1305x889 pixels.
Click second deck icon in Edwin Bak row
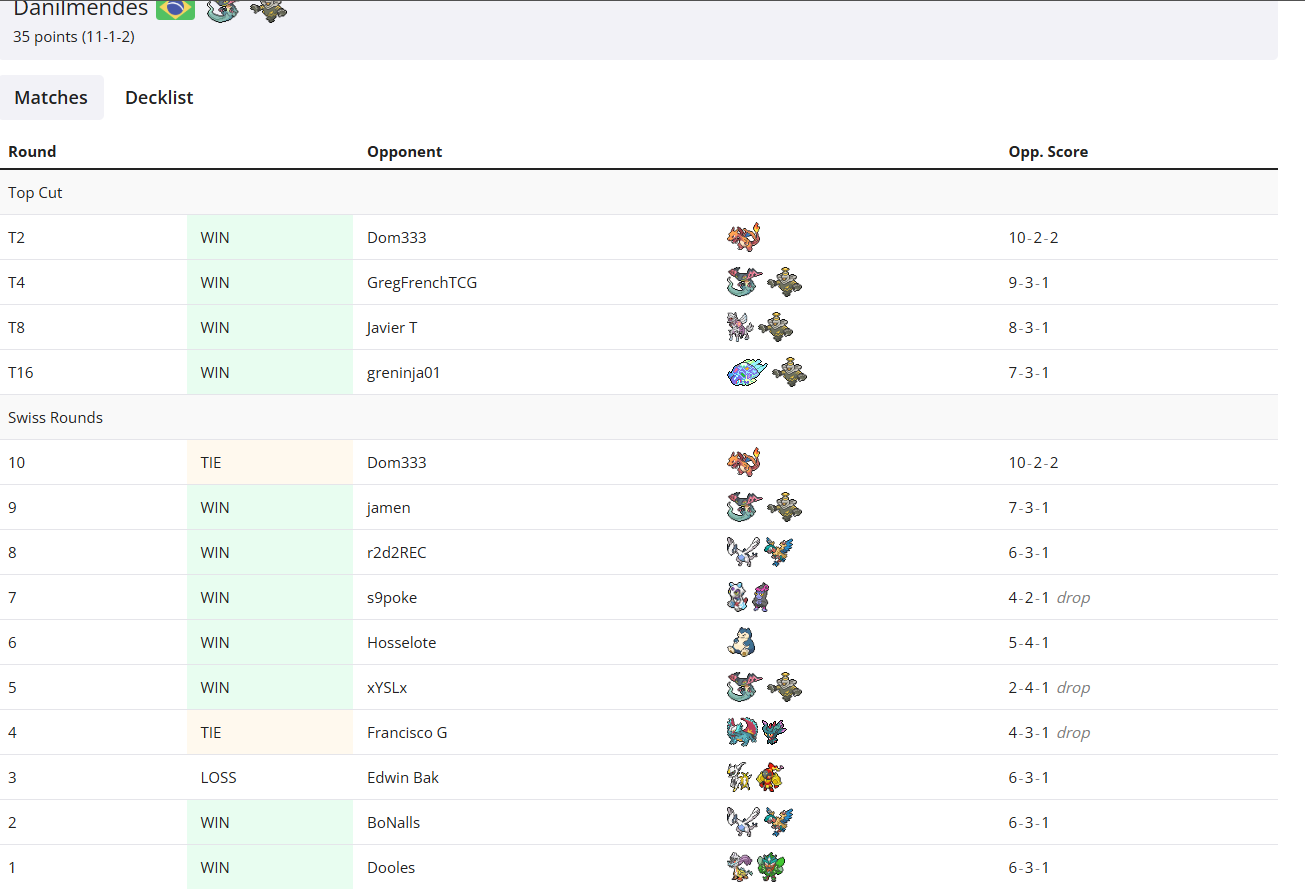tap(770, 777)
